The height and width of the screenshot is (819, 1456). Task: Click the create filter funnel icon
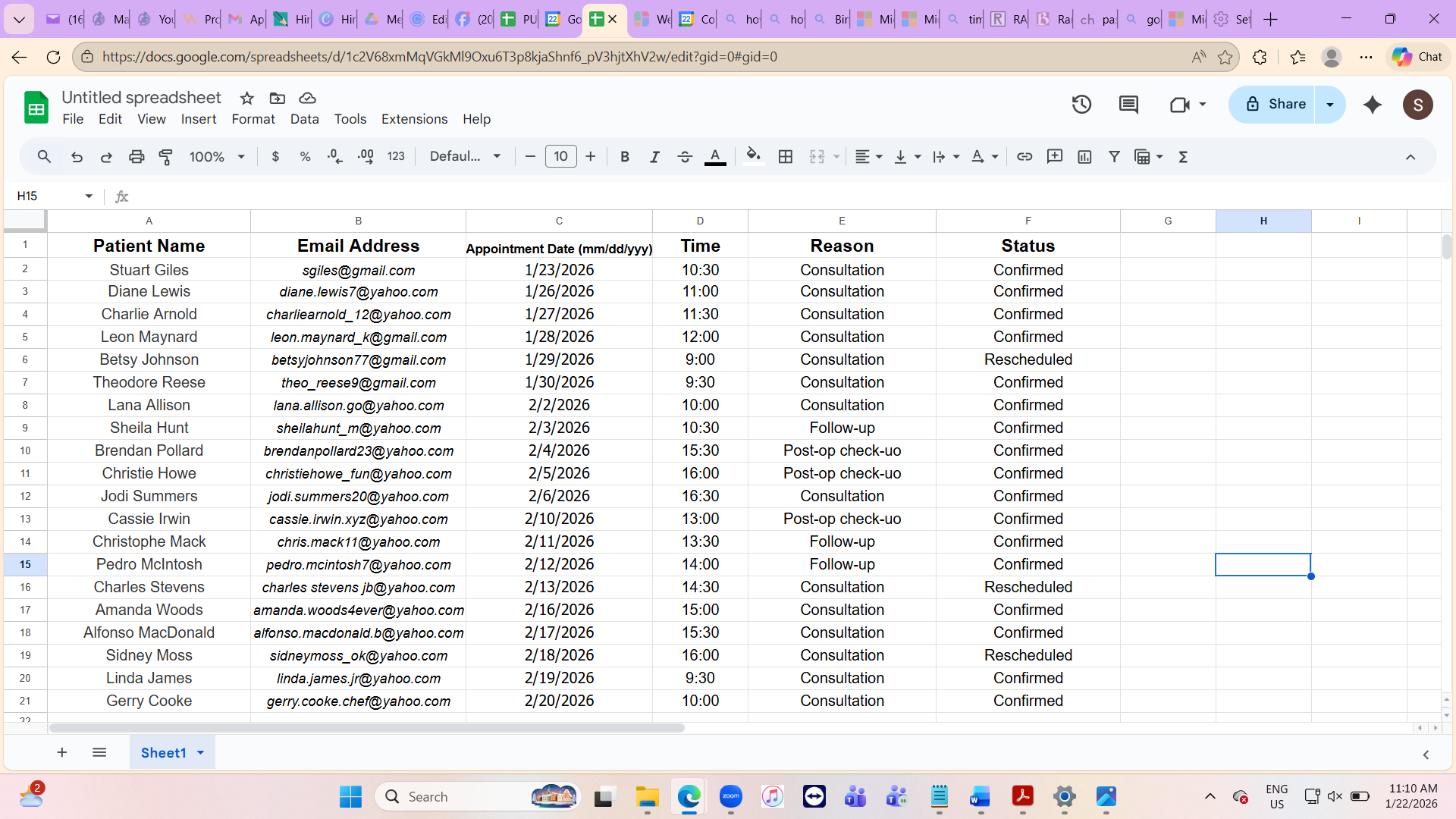(x=1114, y=157)
